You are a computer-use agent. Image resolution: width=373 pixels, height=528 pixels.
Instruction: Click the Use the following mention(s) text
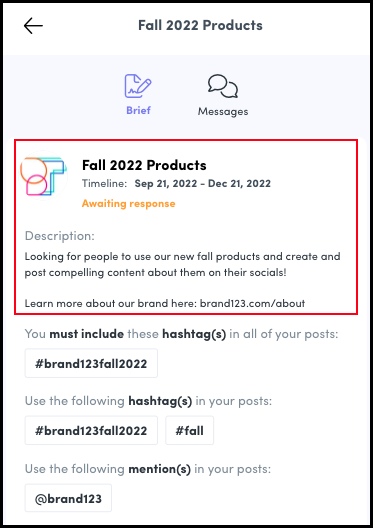click(148, 469)
